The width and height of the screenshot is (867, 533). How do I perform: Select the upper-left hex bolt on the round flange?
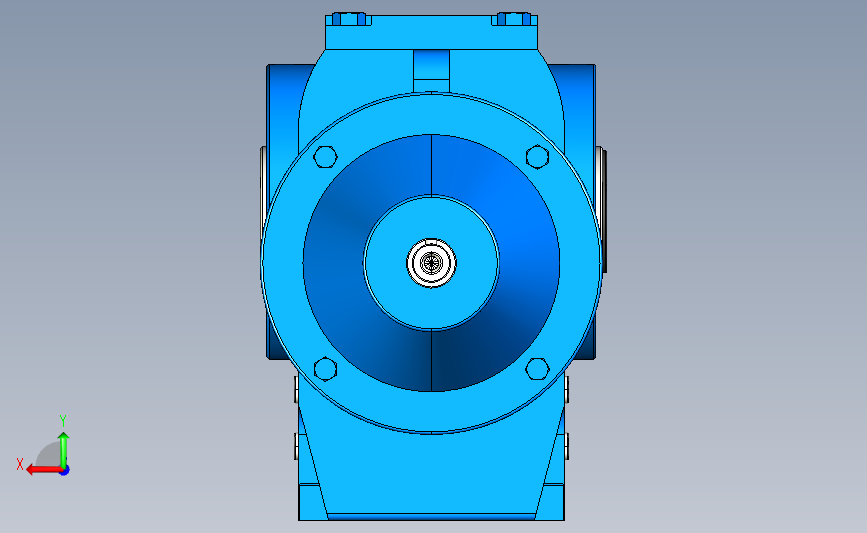(x=325, y=157)
